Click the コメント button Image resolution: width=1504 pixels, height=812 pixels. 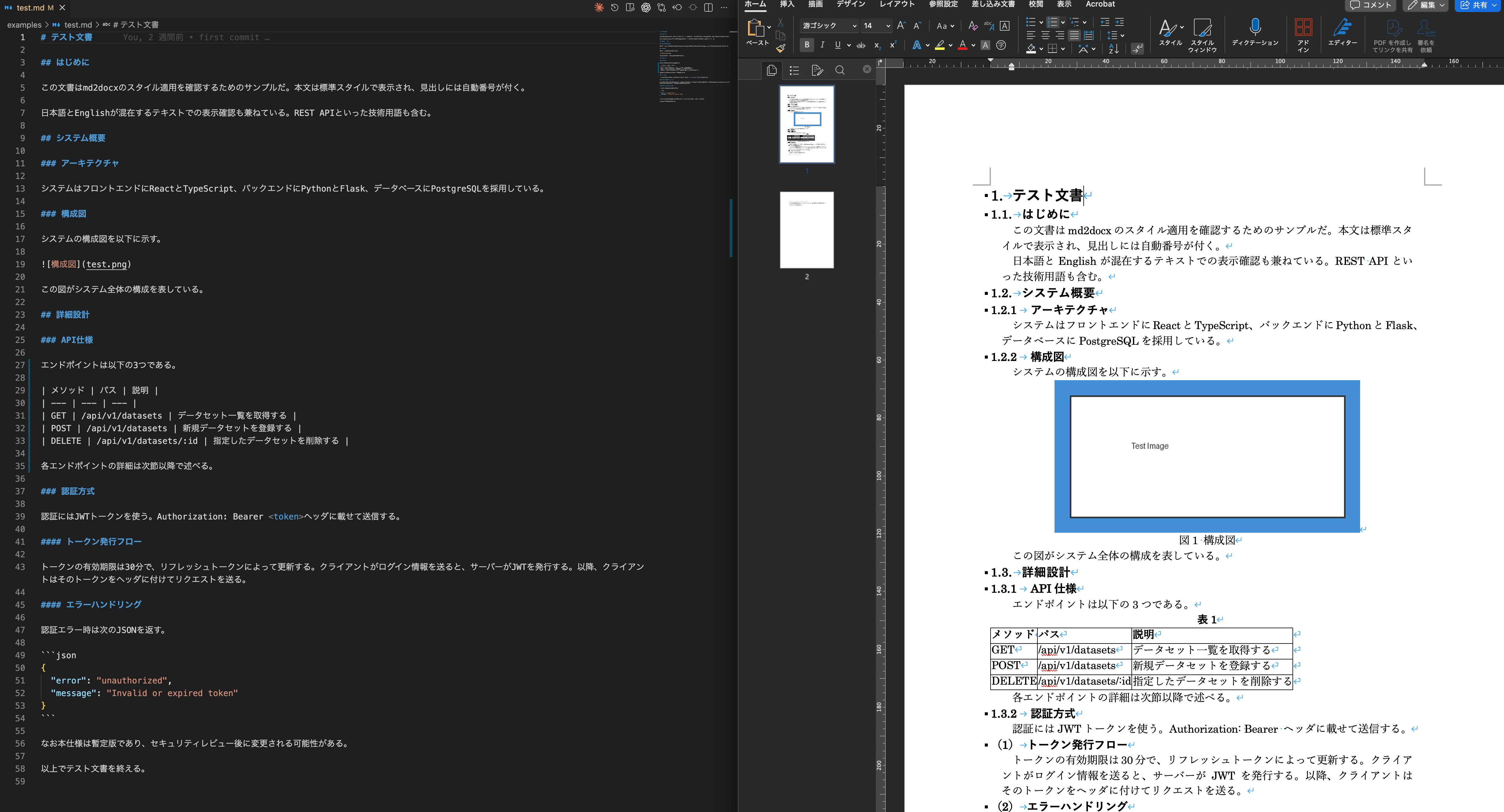1370,5
